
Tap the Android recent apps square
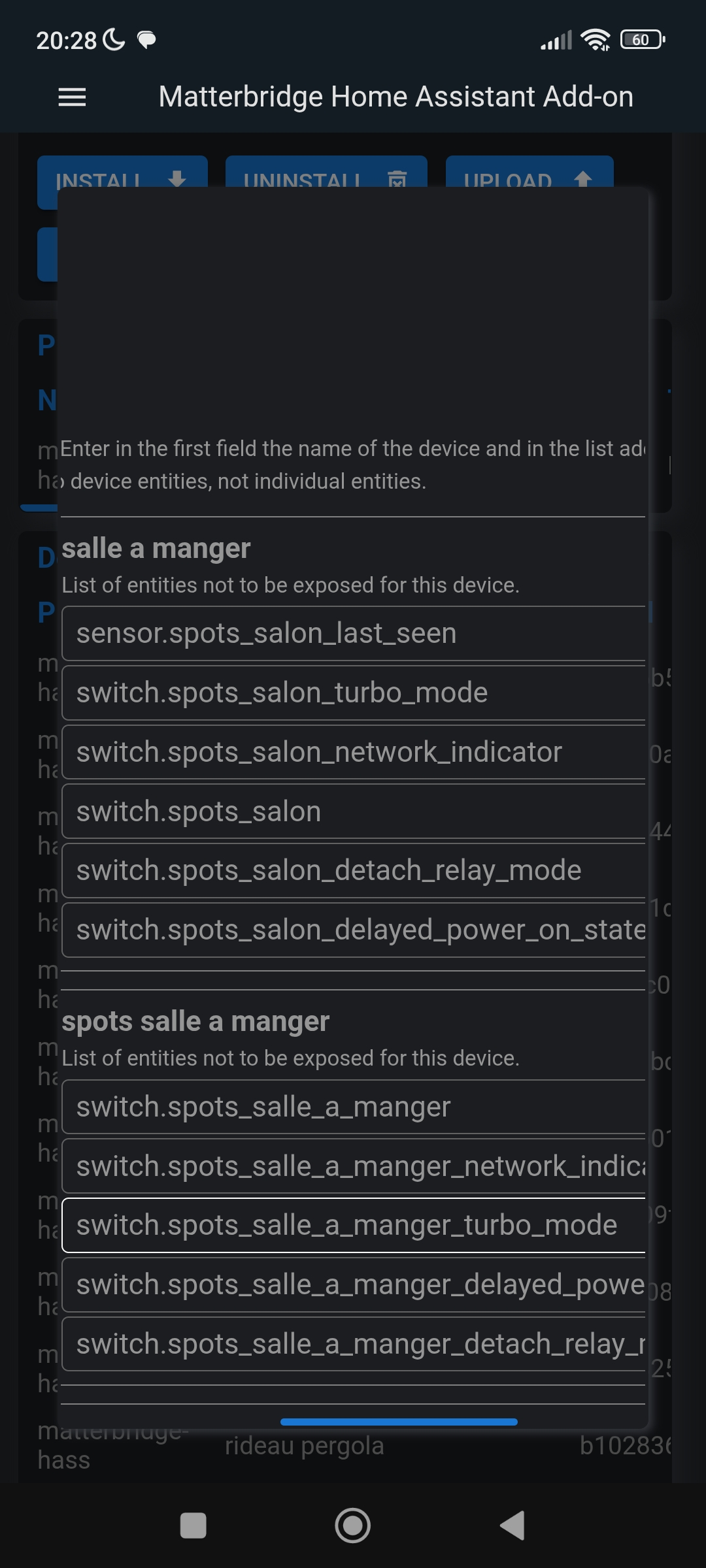point(193,1526)
